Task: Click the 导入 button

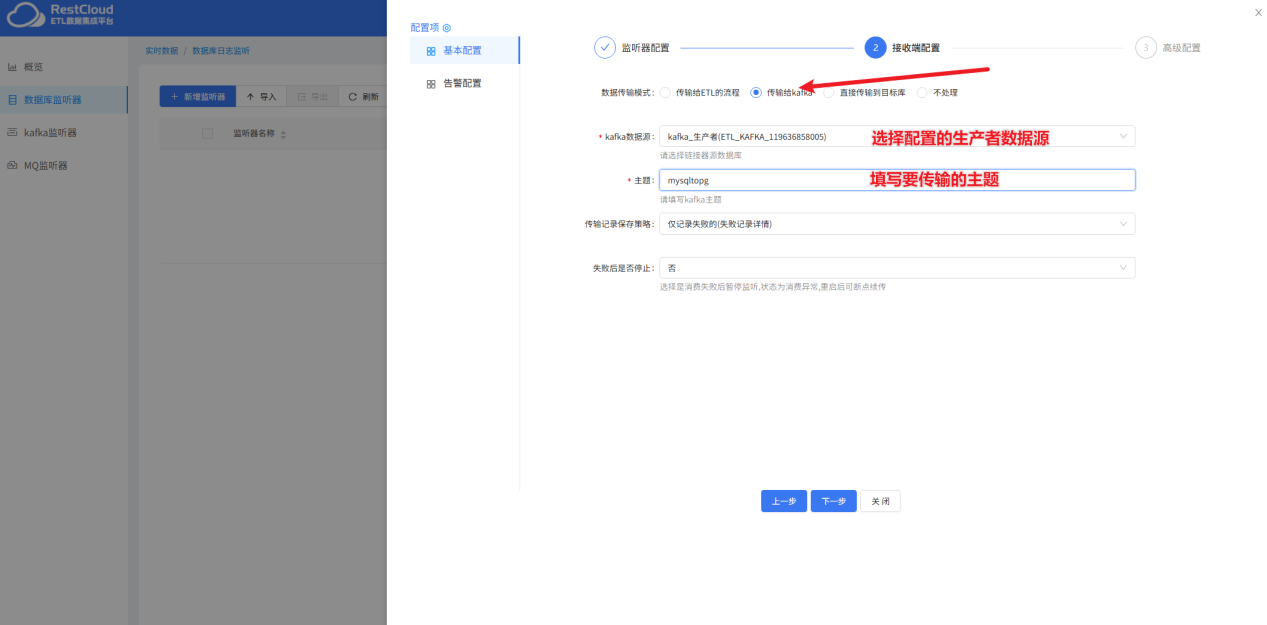Action: (261, 96)
